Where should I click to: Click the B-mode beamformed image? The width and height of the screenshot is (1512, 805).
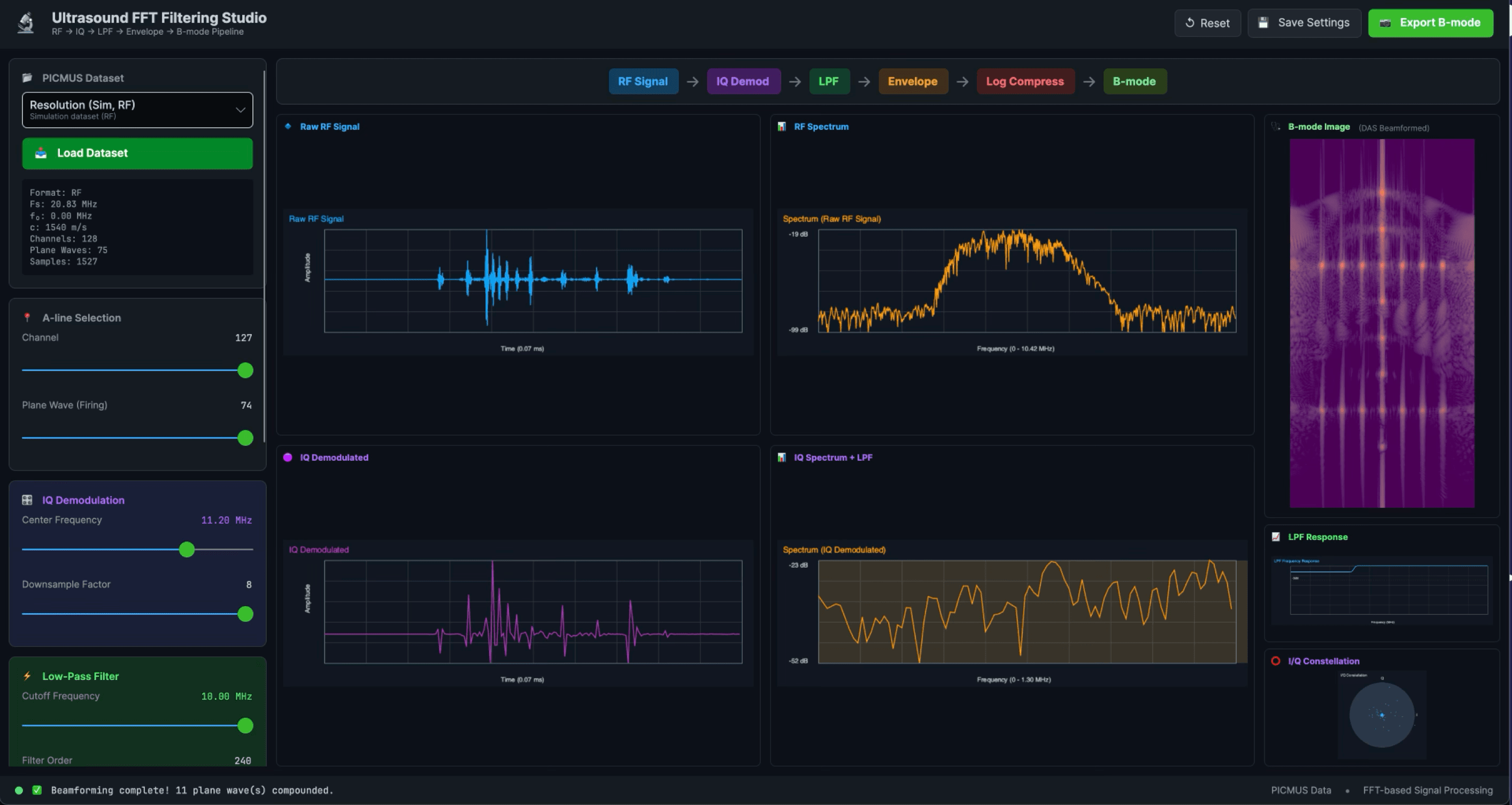(1381, 323)
